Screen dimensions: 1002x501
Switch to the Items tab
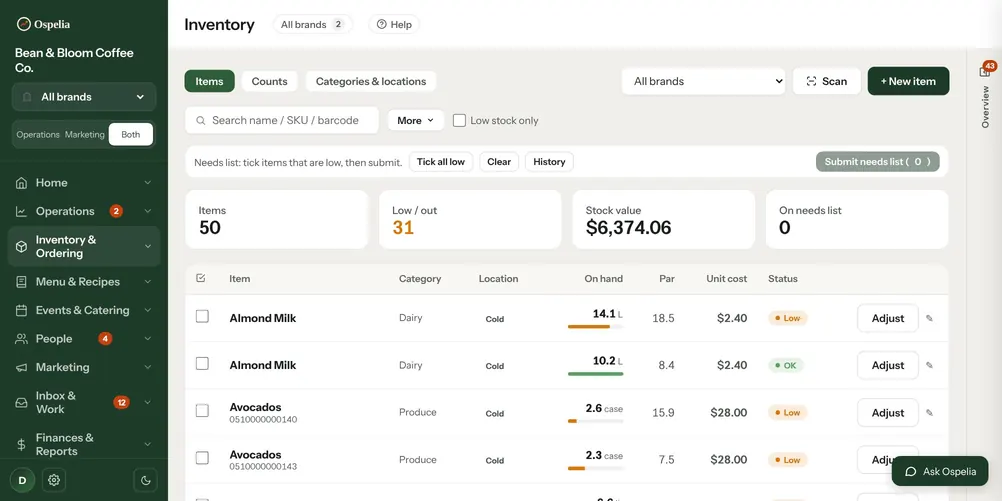(210, 81)
